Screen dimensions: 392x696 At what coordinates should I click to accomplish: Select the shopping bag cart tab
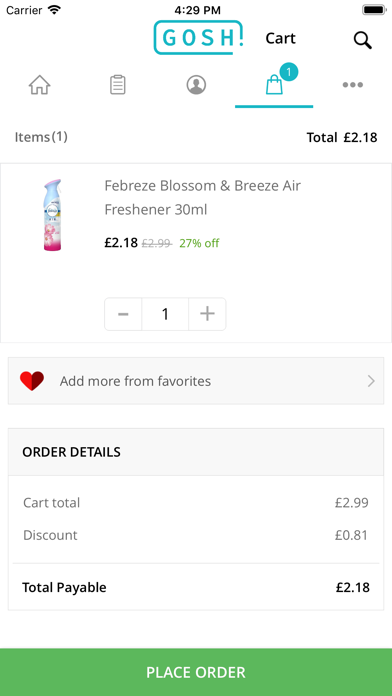point(274,84)
